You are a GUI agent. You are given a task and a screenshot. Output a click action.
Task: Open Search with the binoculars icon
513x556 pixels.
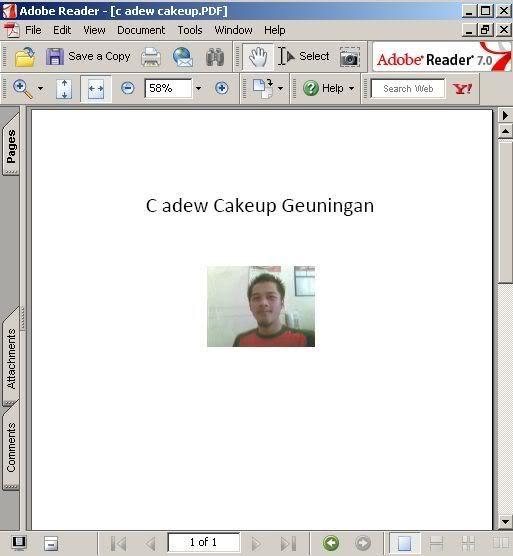tap(215, 57)
